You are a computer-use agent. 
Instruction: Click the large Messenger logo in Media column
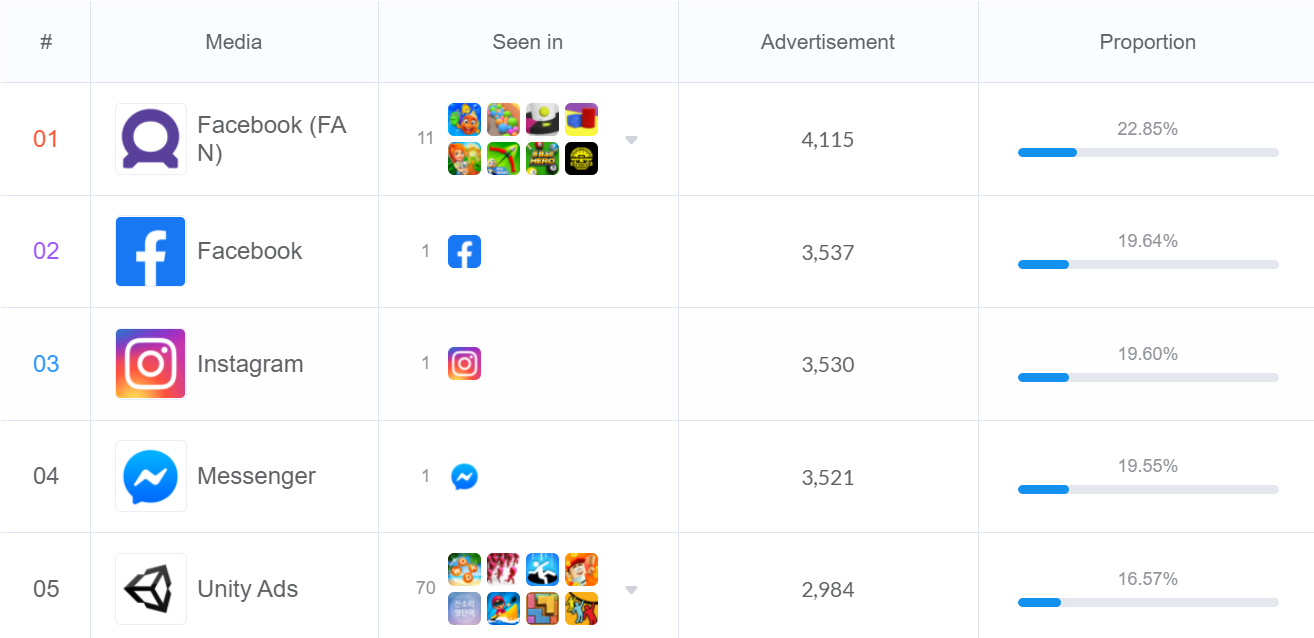[x=150, y=476]
